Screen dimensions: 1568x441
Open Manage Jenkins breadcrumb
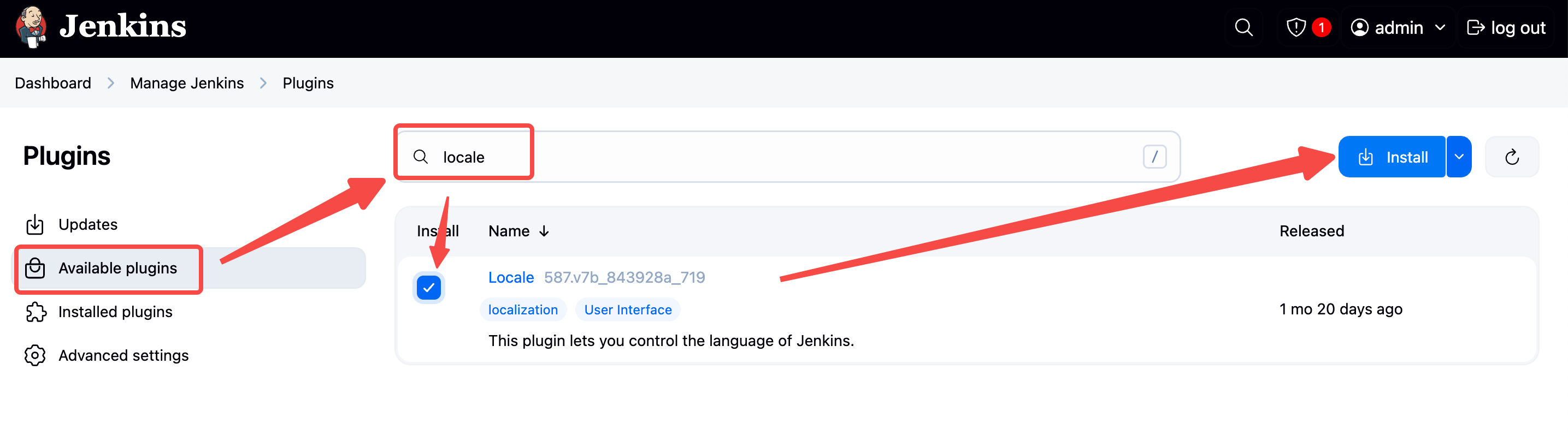[x=187, y=83]
